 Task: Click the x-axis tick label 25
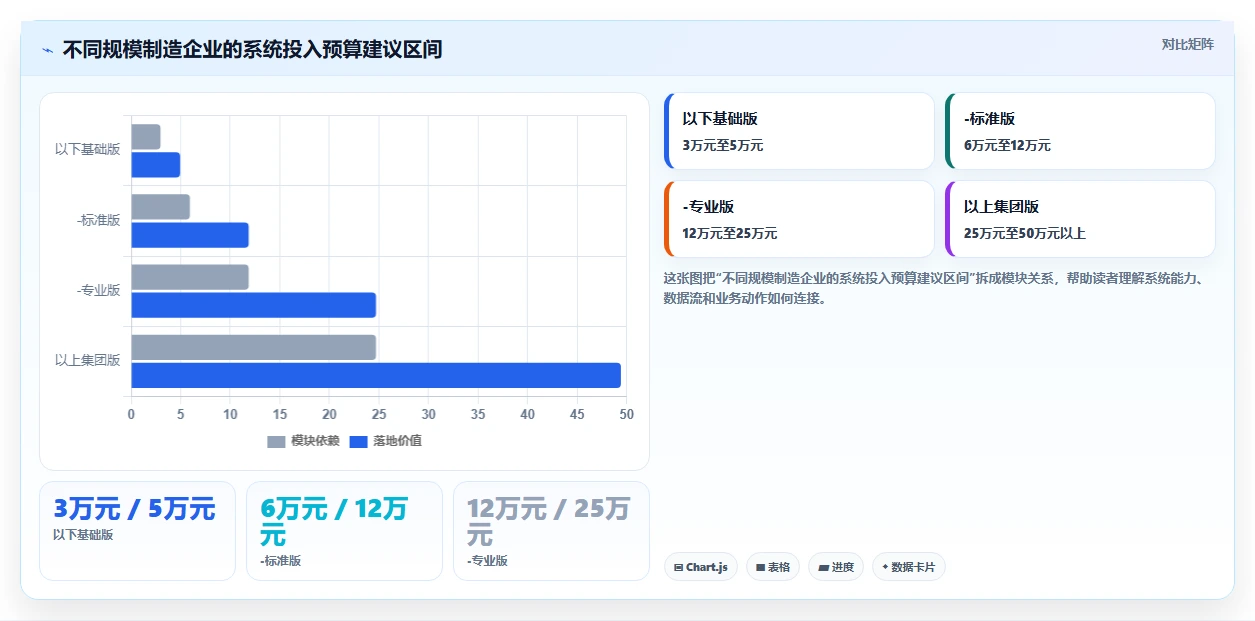[379, 414]
